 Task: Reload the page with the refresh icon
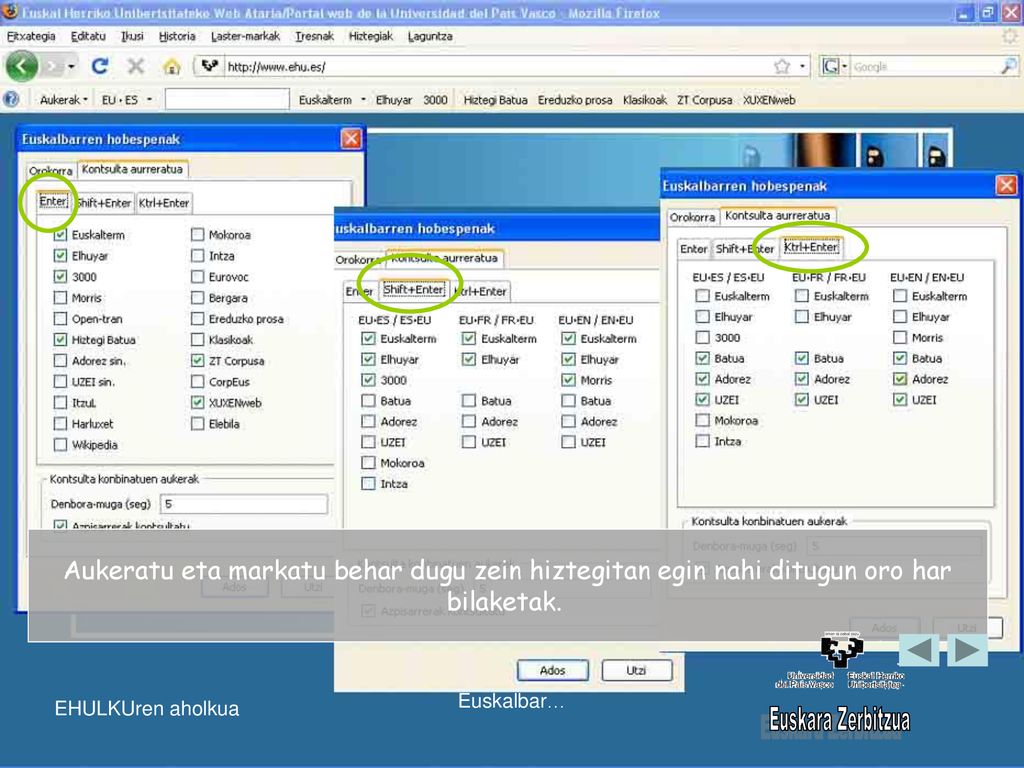point(100,66)
